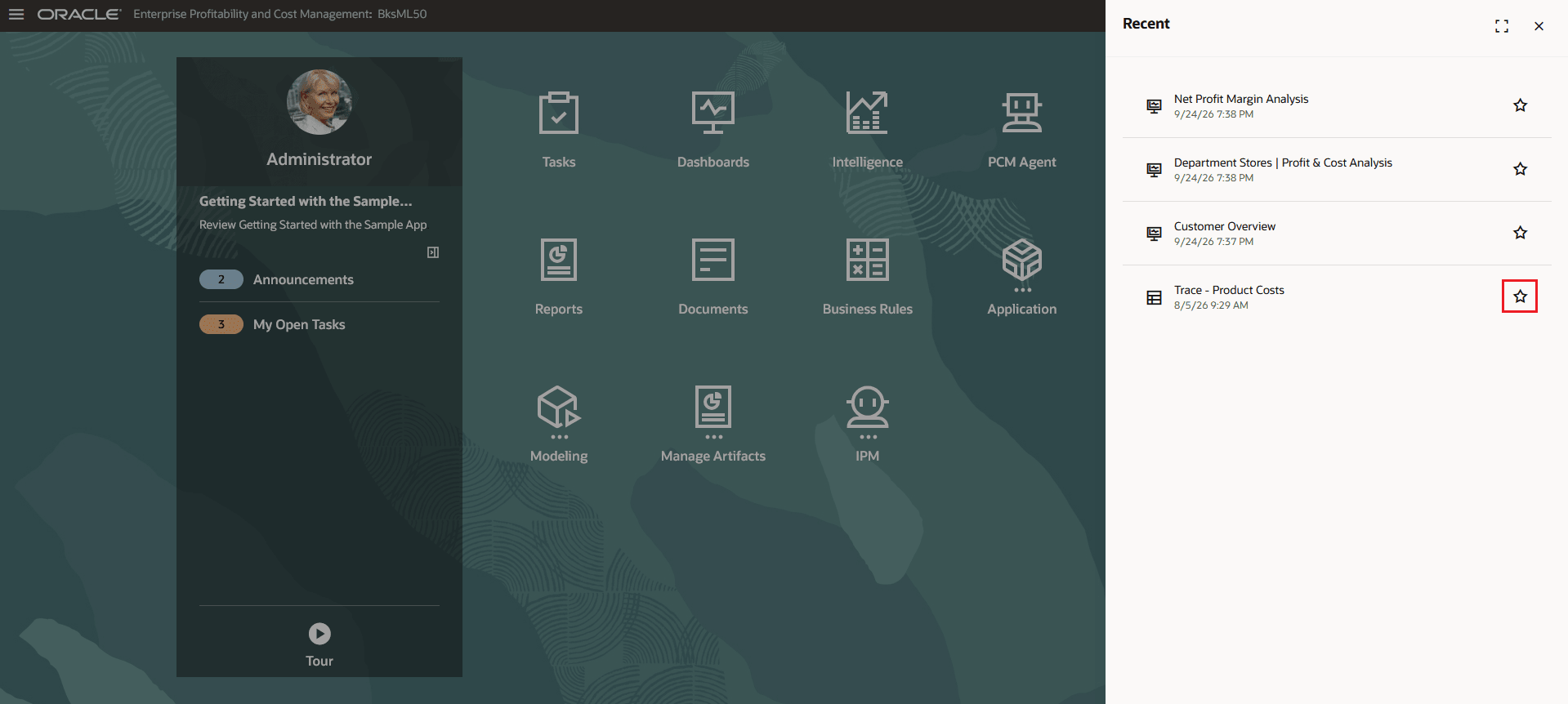Launch the PCM Agent icon
The height and width of the screenshot is (704, 1568).
coord(1022,113)
